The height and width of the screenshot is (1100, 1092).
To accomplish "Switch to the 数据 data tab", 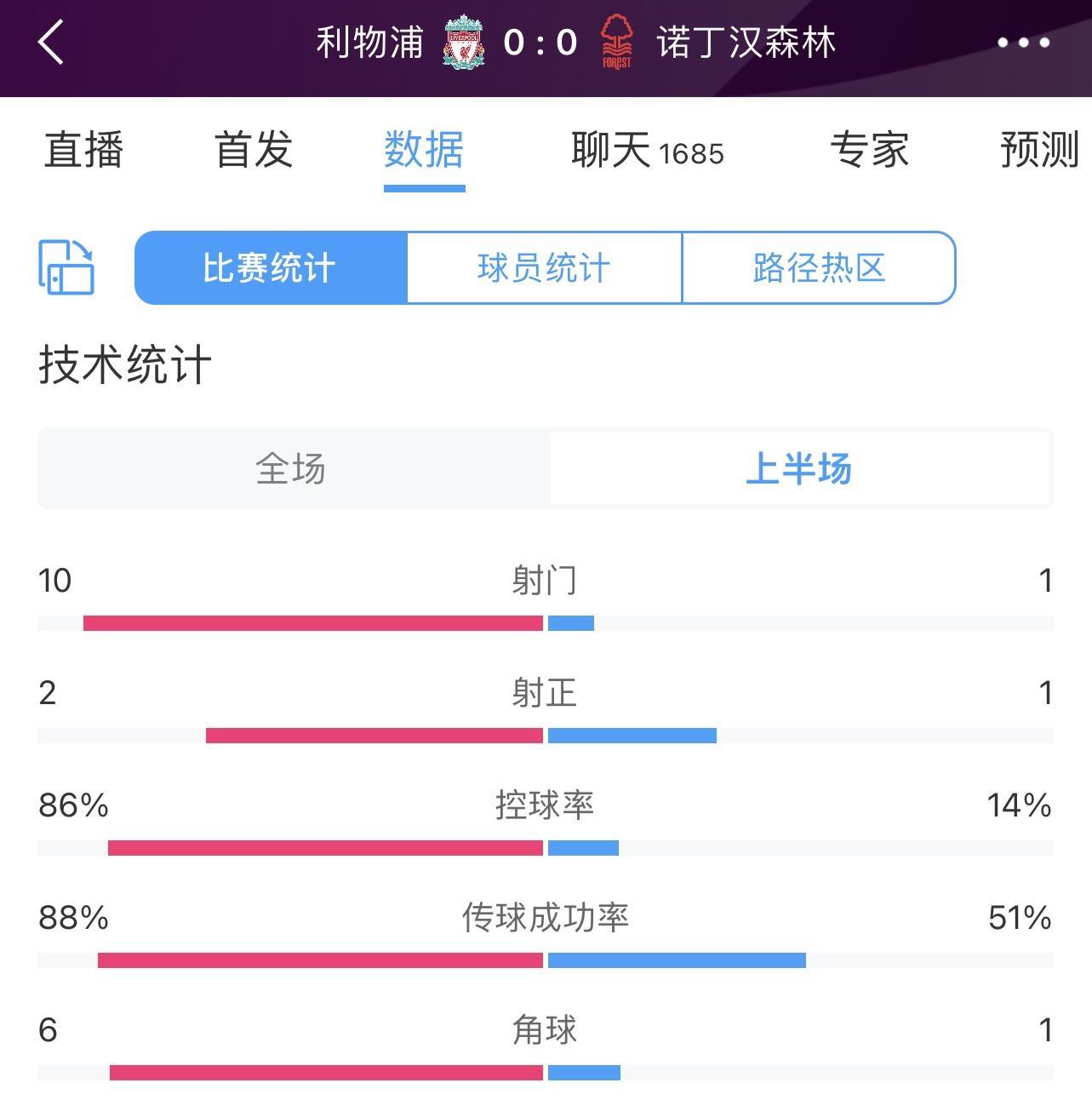I will (423, 152).
